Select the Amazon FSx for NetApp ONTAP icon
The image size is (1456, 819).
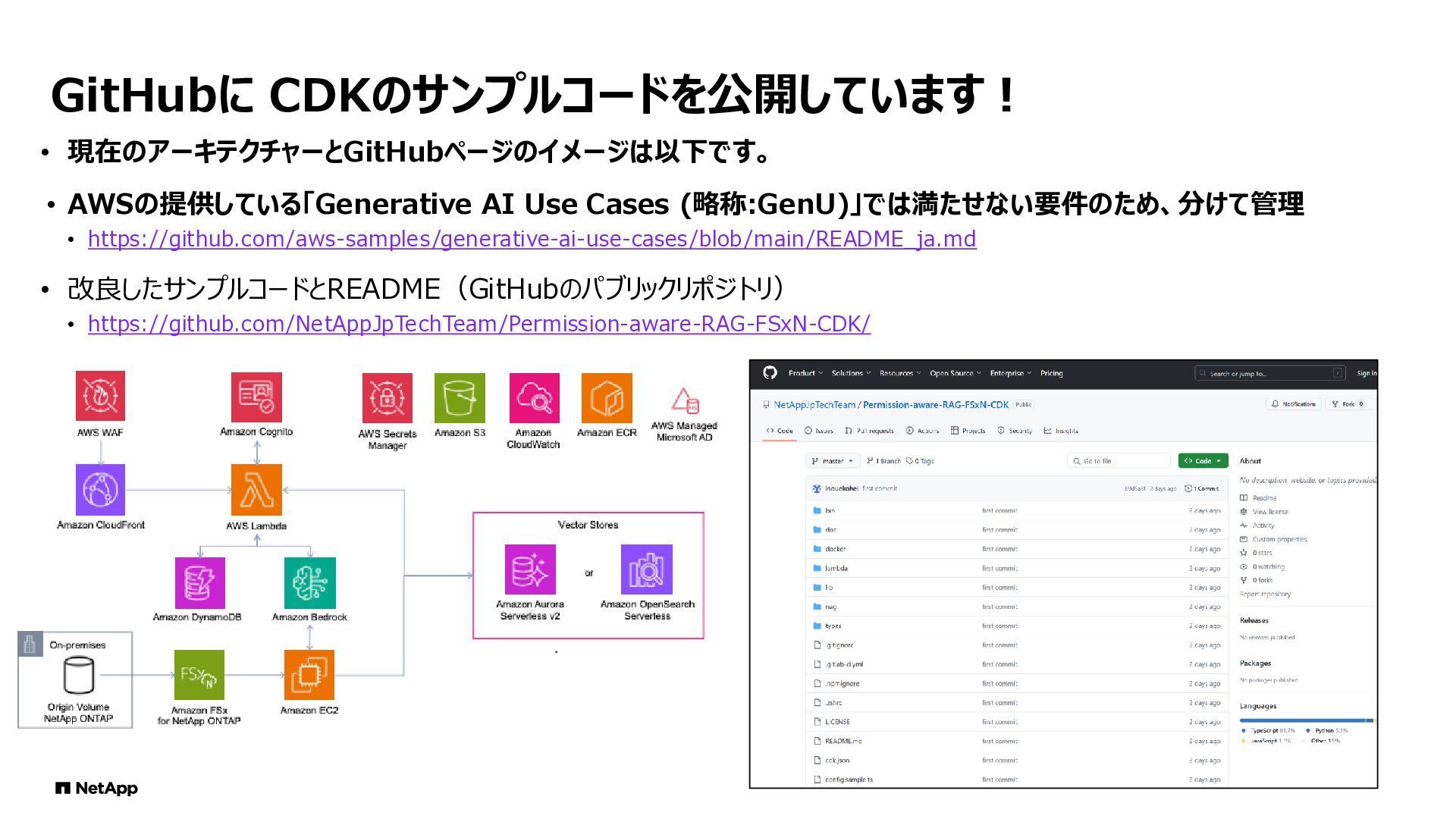[199, 675]
